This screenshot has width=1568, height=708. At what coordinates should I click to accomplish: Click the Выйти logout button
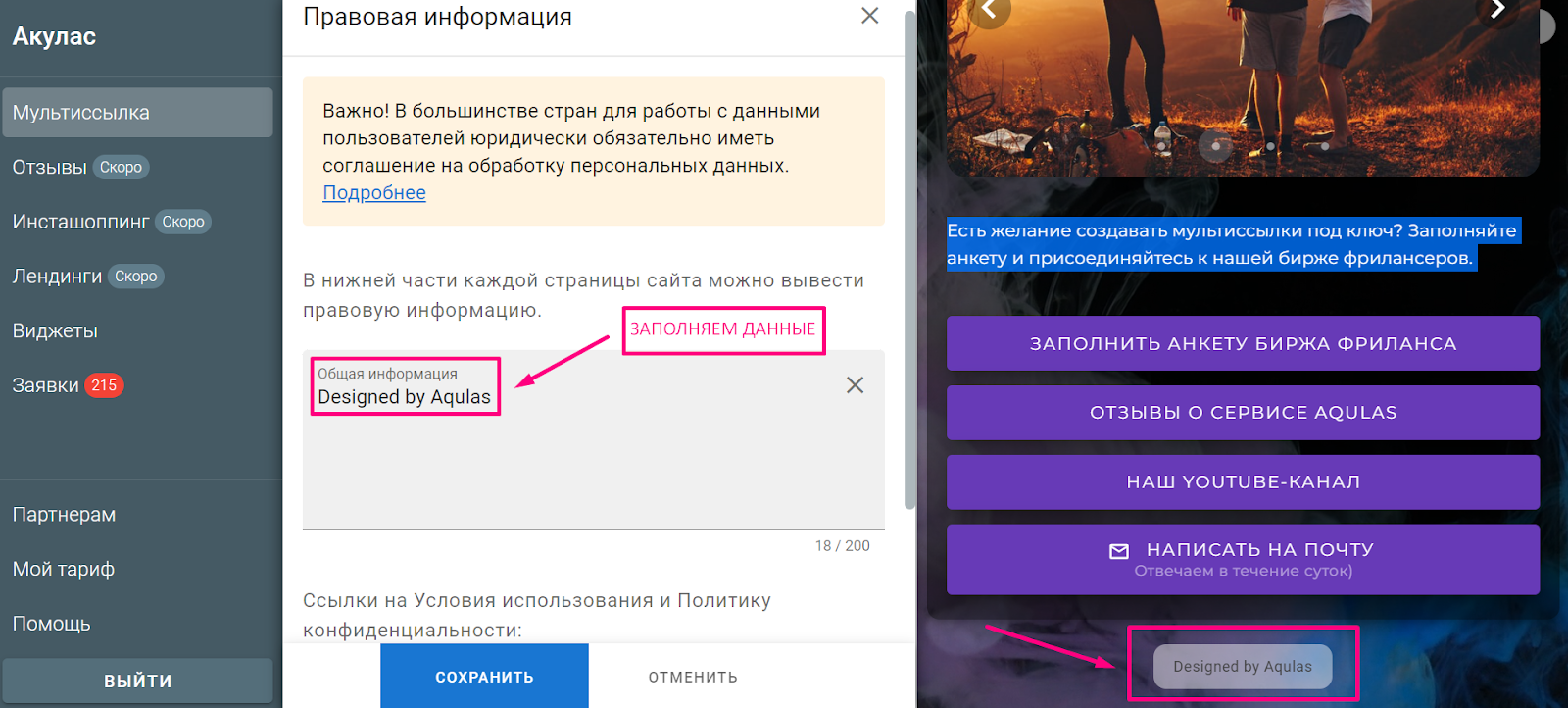137,681
